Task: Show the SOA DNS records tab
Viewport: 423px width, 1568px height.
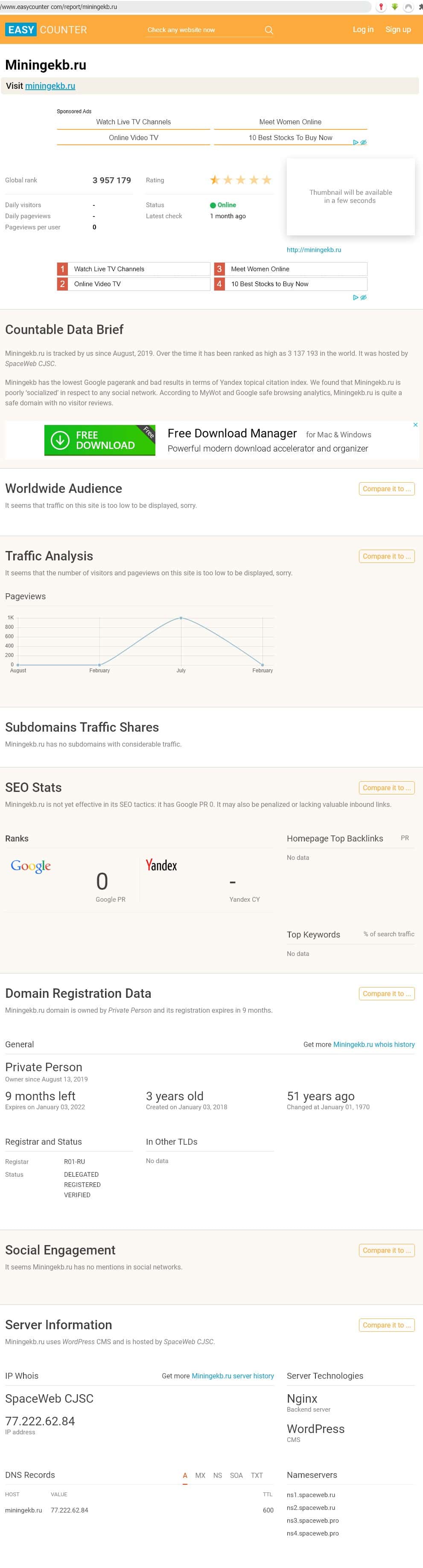Action: [236, 1475]
